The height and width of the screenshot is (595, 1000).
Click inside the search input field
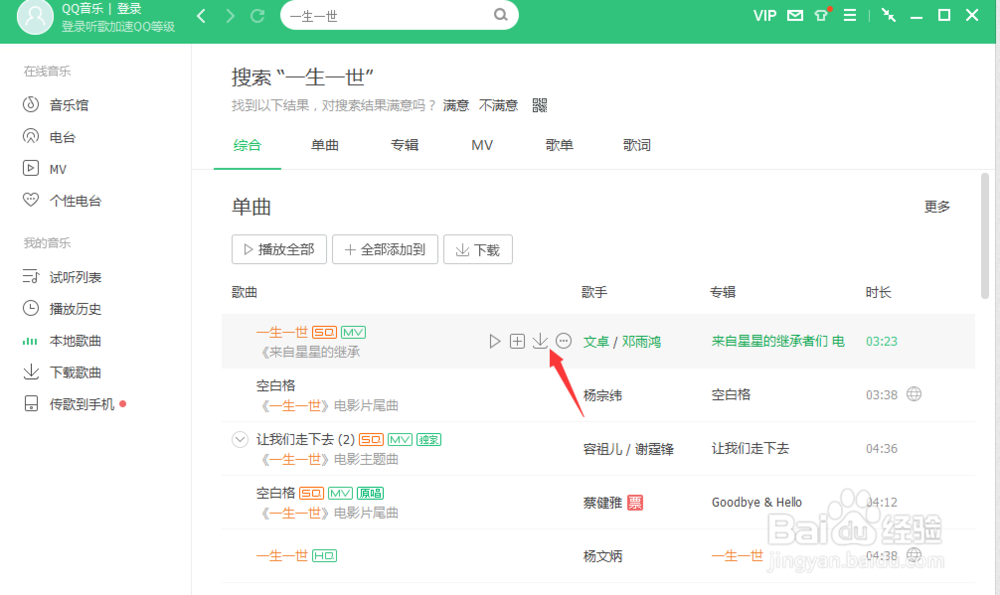390,16
